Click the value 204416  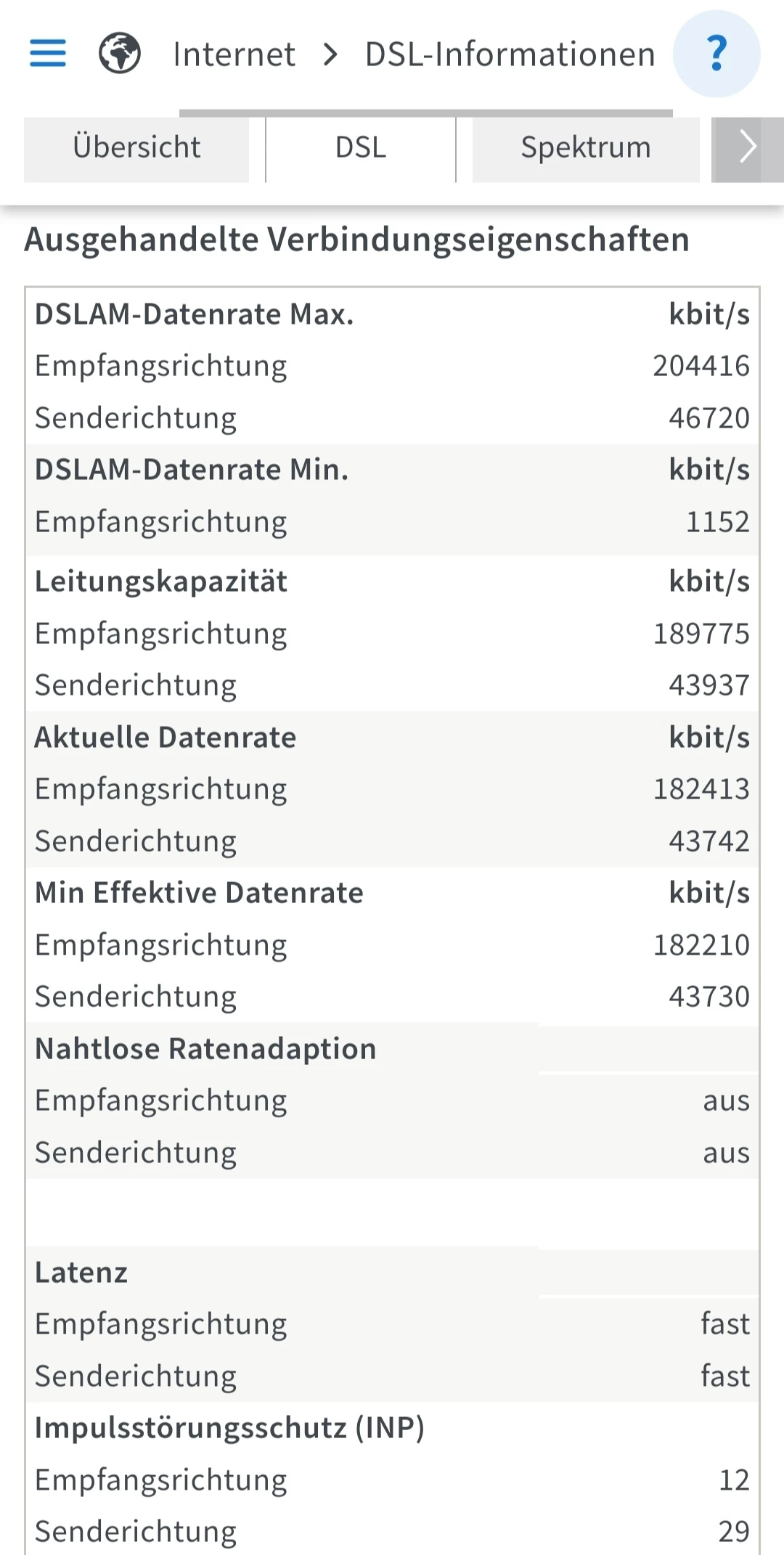pos(701,366)
